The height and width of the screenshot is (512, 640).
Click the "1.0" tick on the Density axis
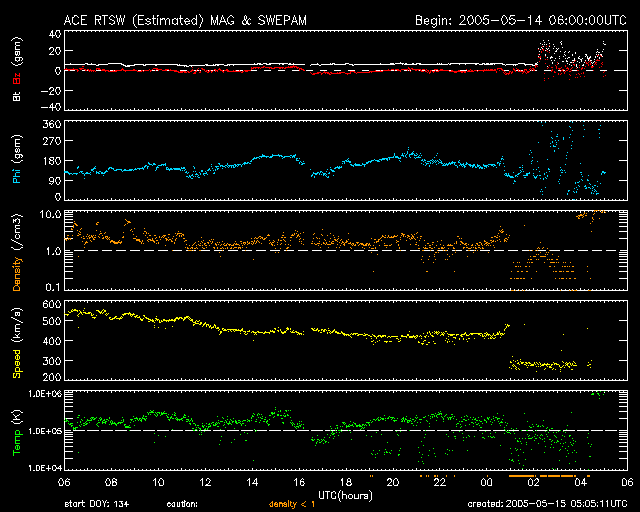point(53,251)
